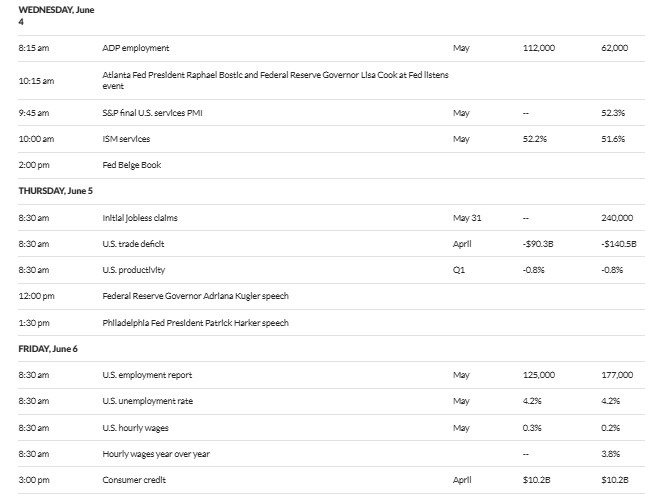The width and height of the screenshot is (655, 502).
Task: Click U.S. hourly wages entry
Action: point(135,428)
